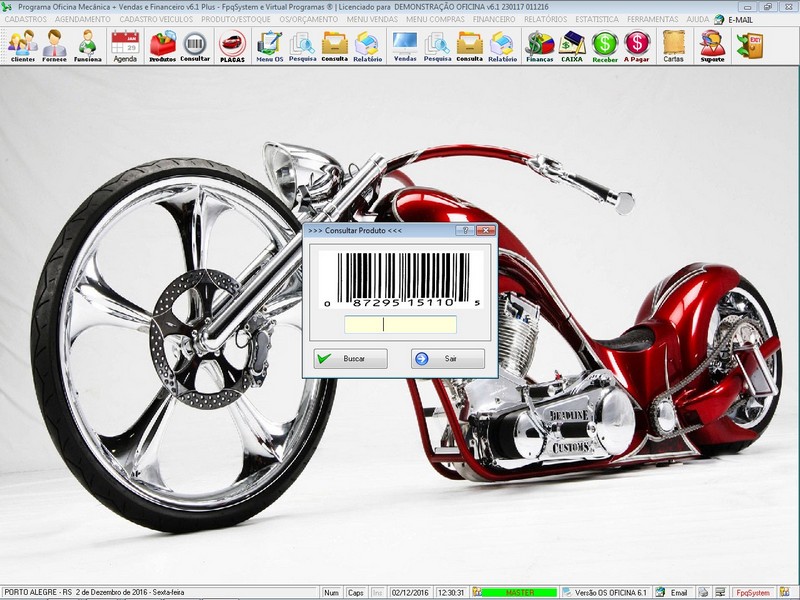Open the Cartas parchment icon
Image resolution: width=800 pixels, height=600 pixels.
tap(673, 46)
